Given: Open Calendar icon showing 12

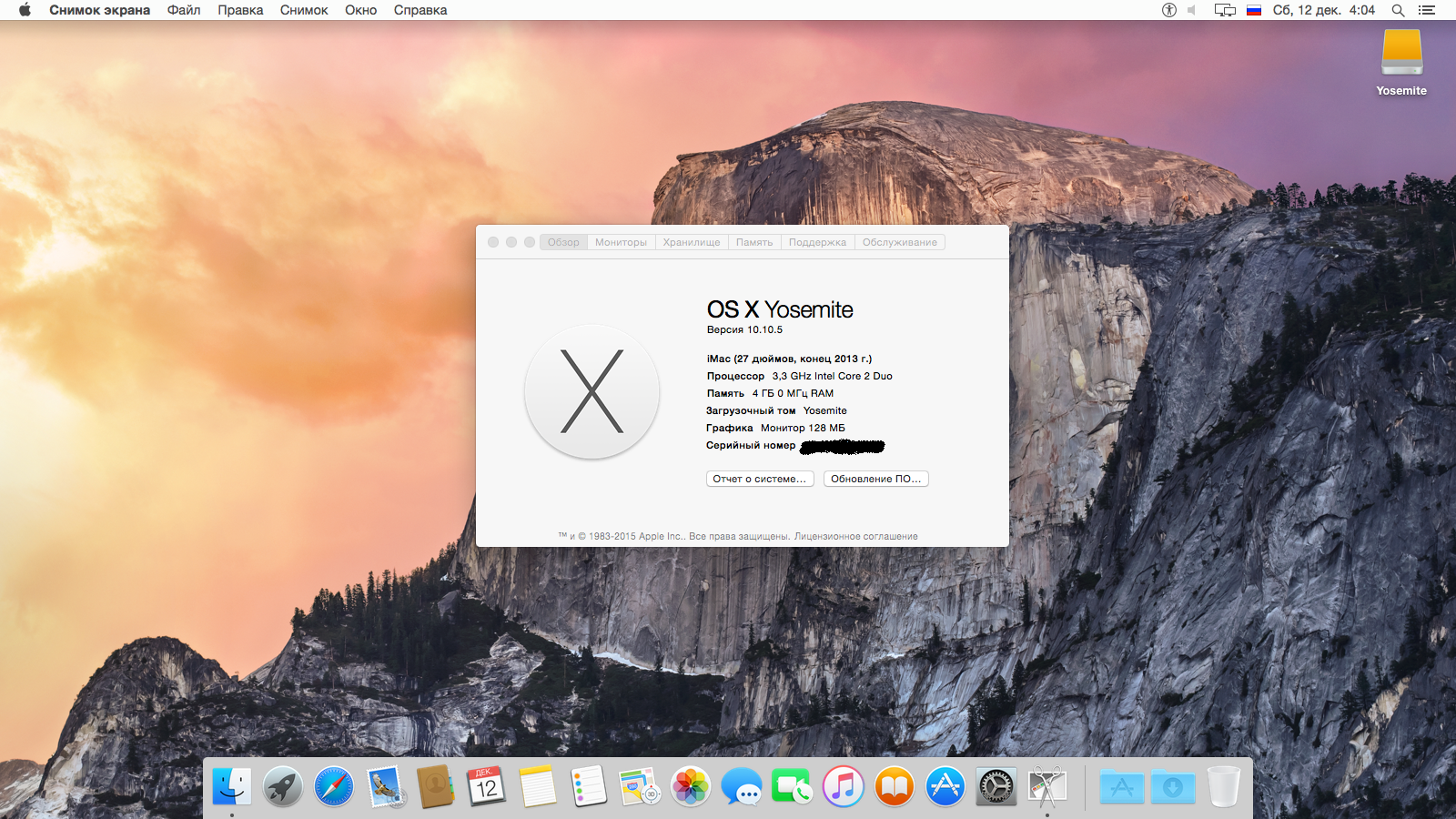Looking at the screenshot, I should click(487, 786).
